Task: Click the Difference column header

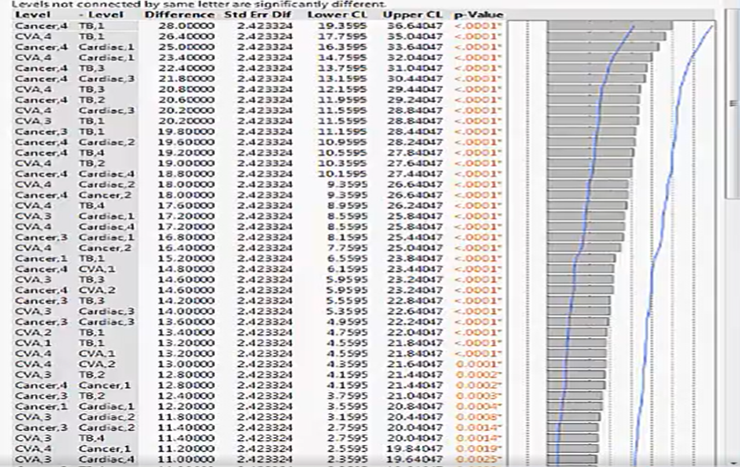Action: 179,15
